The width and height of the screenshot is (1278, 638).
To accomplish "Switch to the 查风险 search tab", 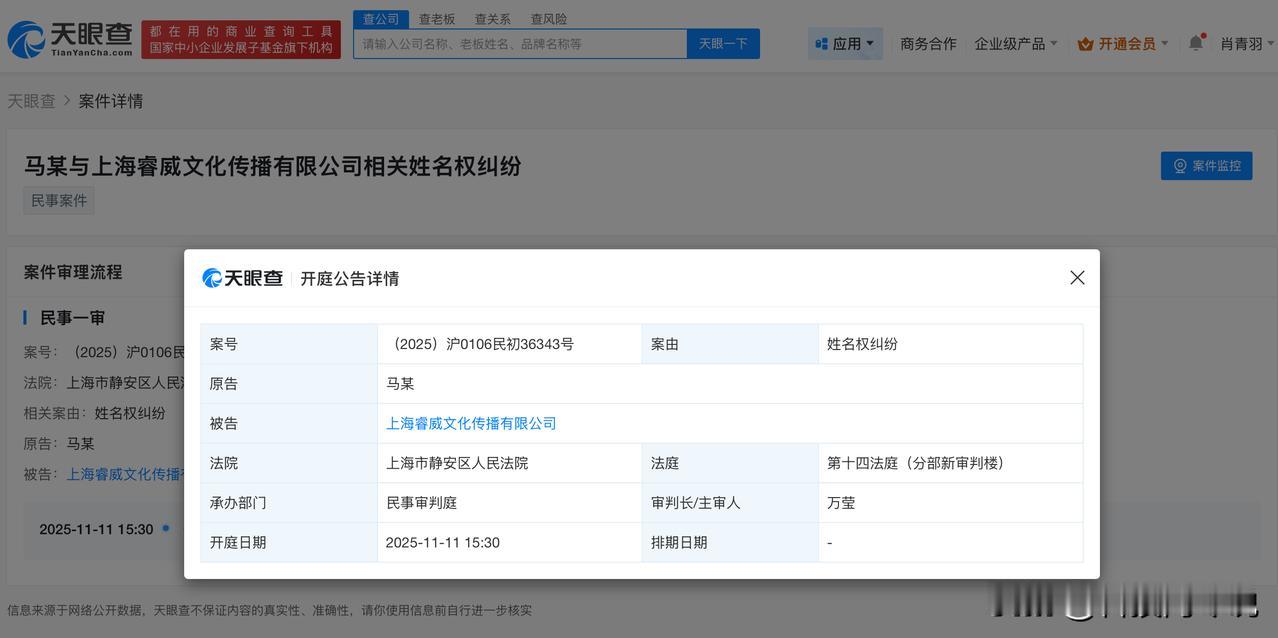I will click(x=549, y=19).
